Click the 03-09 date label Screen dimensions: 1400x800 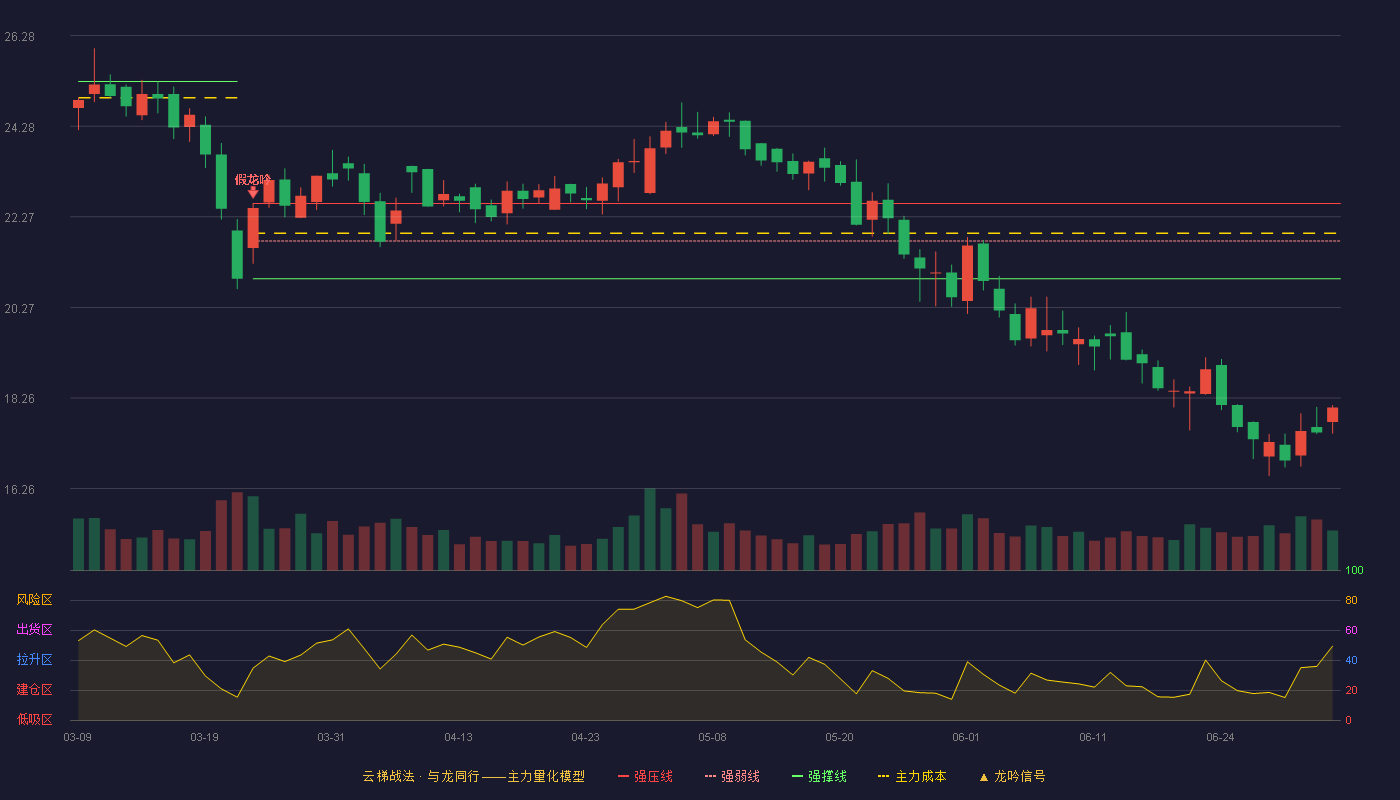78,737
